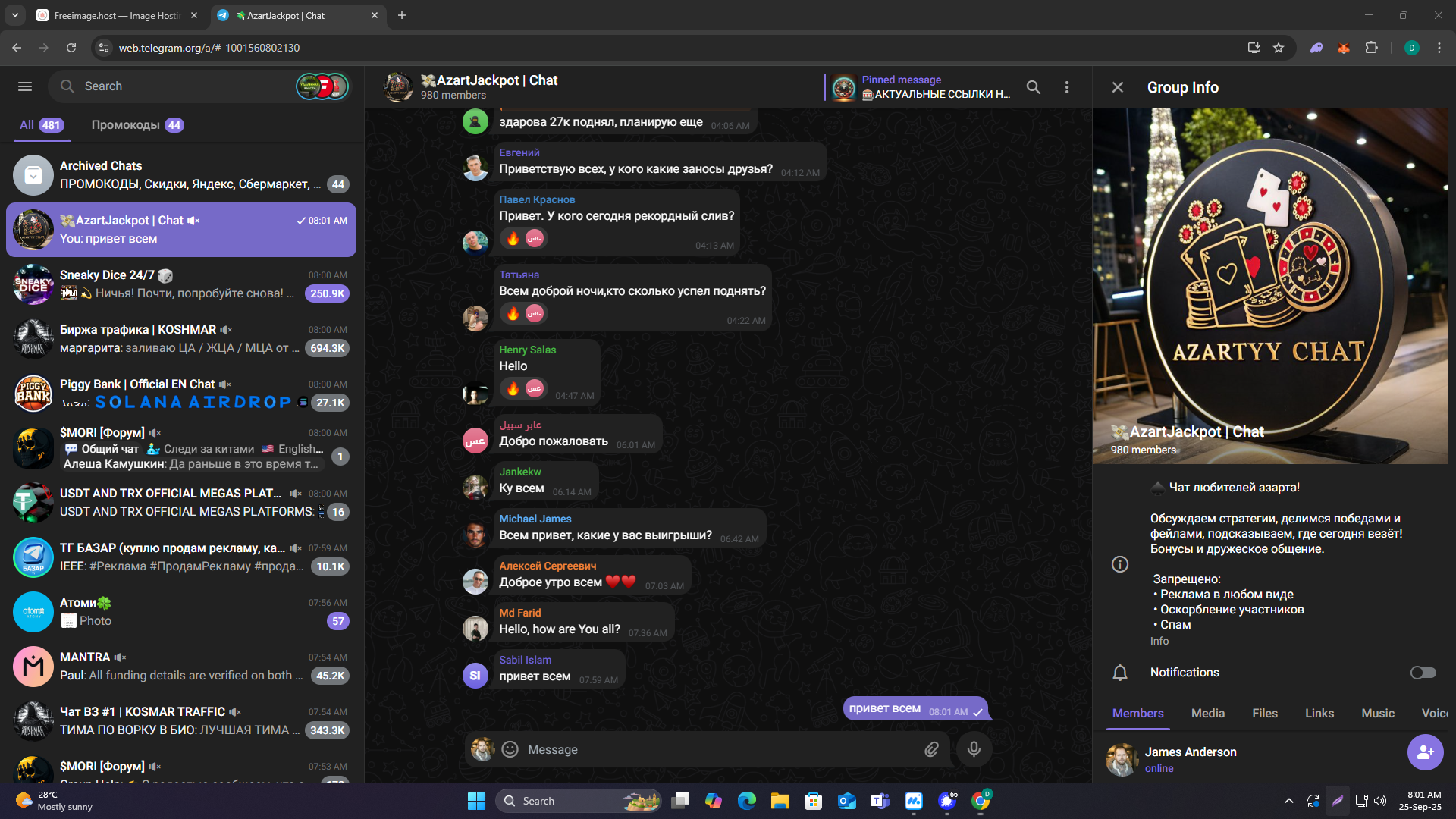Click the search-in-chat magnifier icon

tap(1033, 87)
